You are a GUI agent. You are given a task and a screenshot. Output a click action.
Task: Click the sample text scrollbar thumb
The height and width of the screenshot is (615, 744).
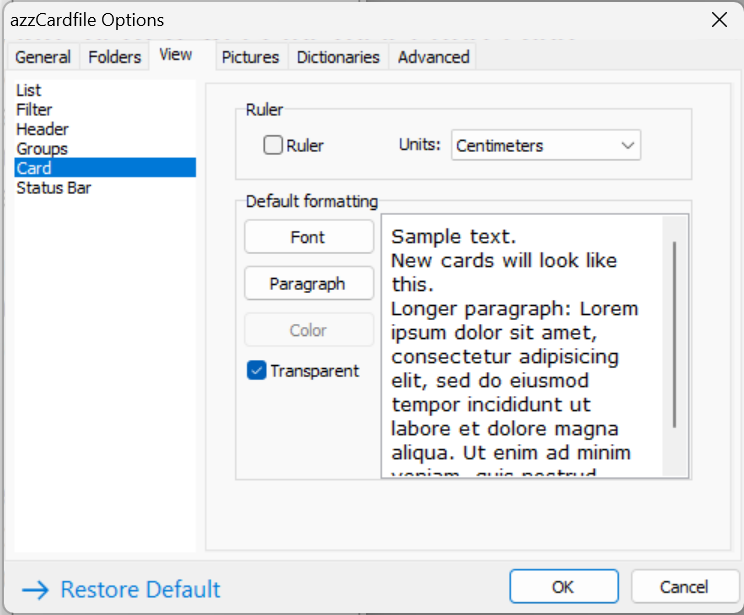click(674, 335)
